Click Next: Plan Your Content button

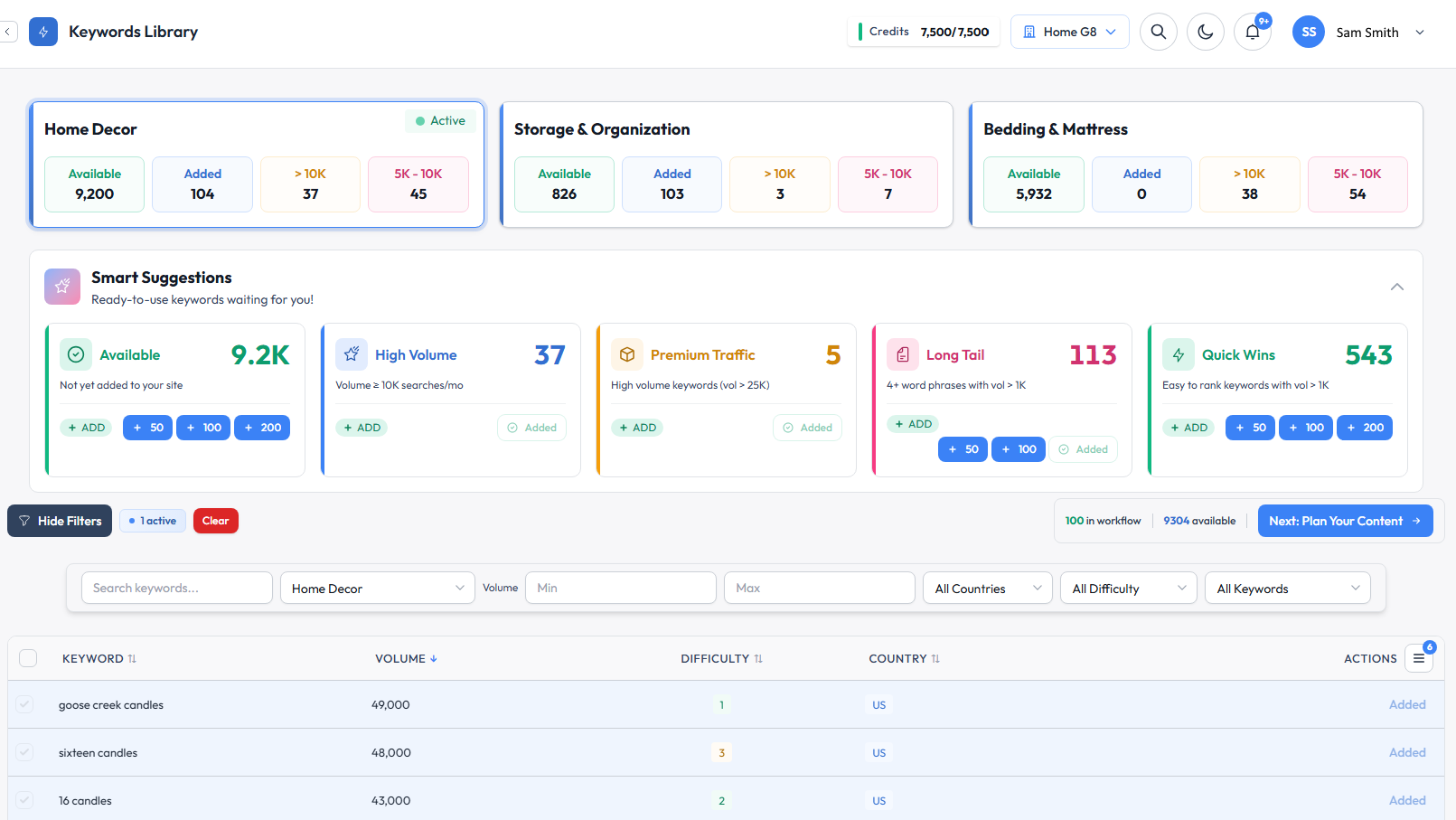[1345, 521]
